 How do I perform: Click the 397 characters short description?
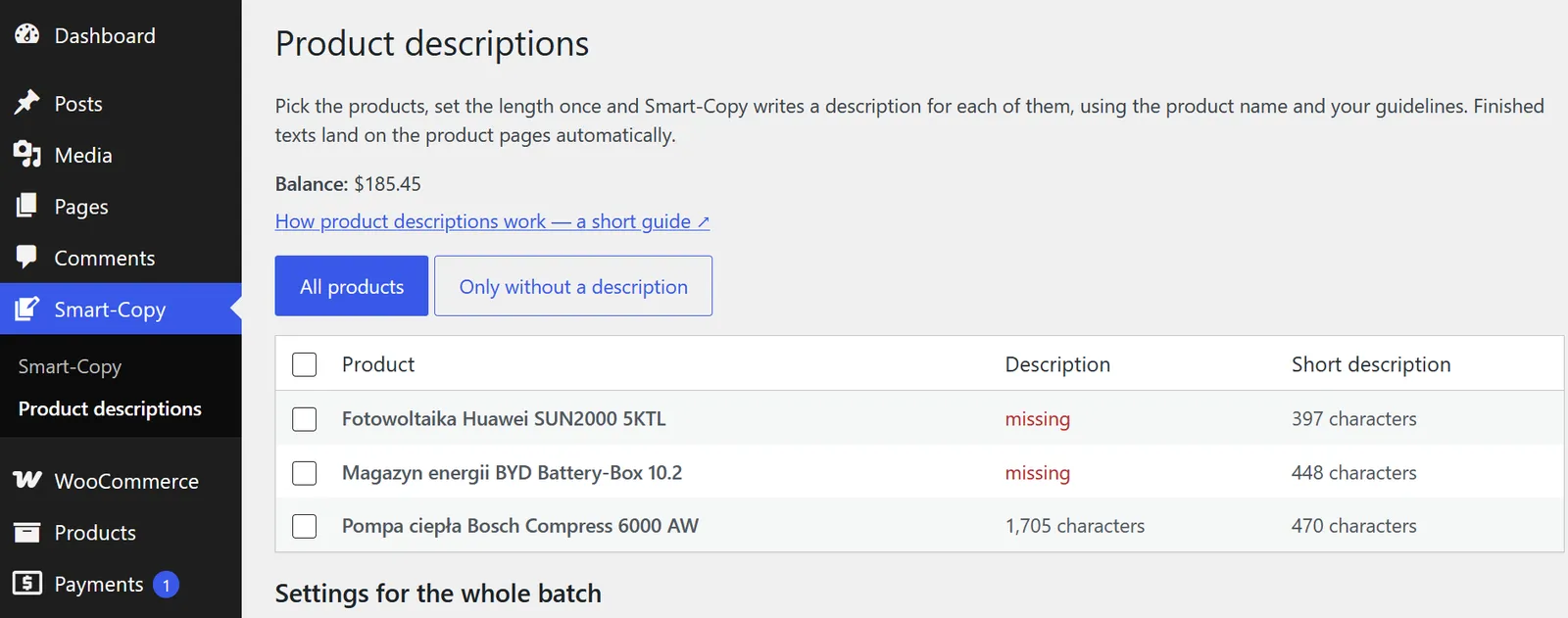(x=1353, y=419)
